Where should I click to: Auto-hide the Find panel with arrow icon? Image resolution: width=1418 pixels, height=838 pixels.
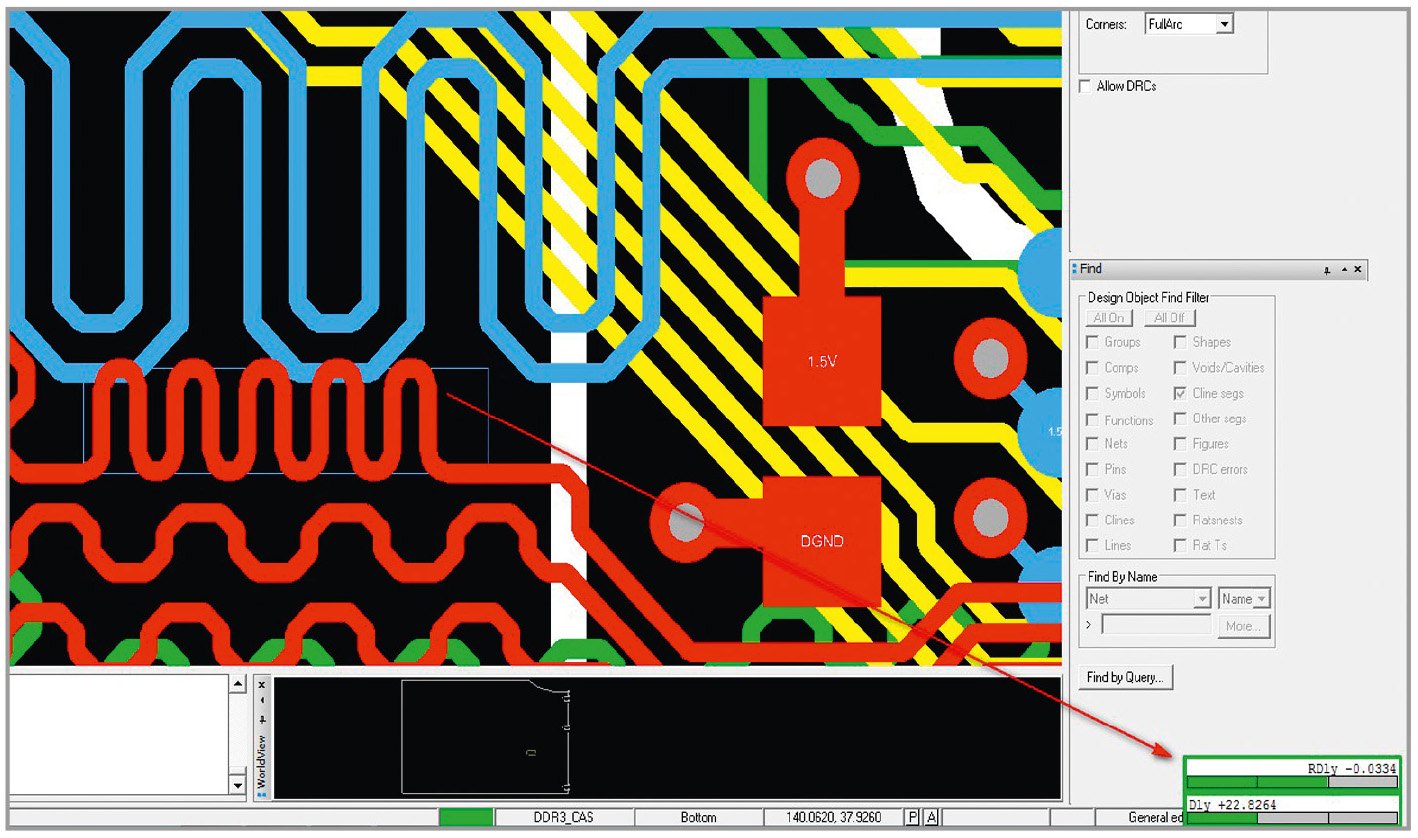click(1344, 270)
